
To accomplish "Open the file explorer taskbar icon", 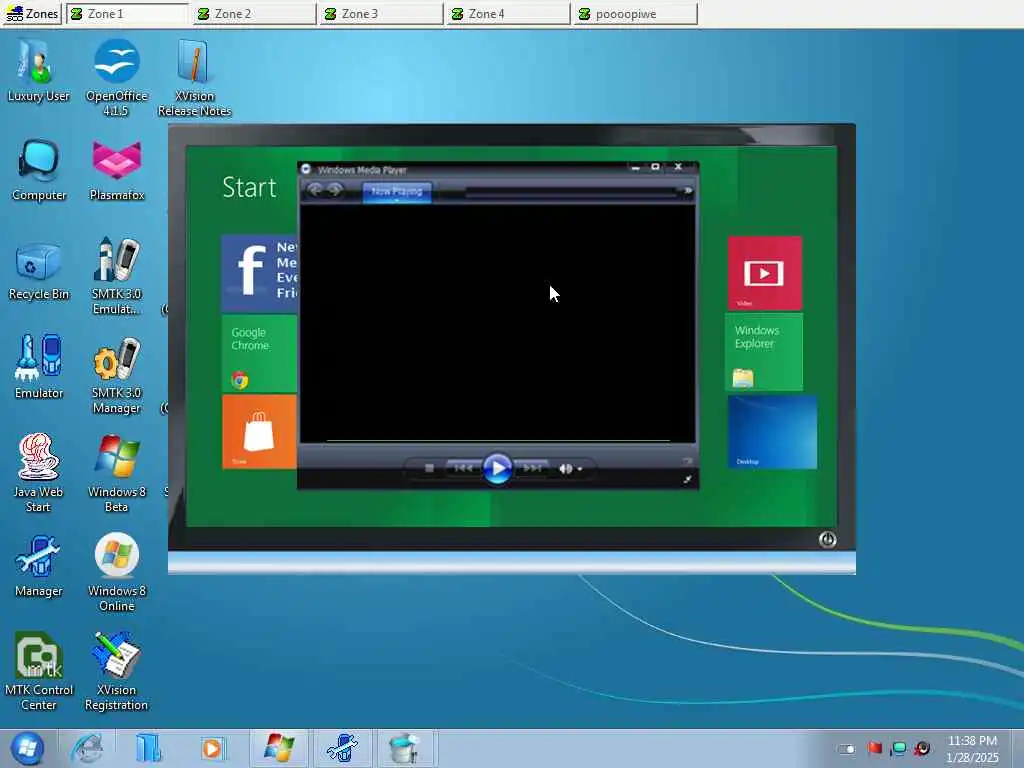I will (x=149, y=748).
